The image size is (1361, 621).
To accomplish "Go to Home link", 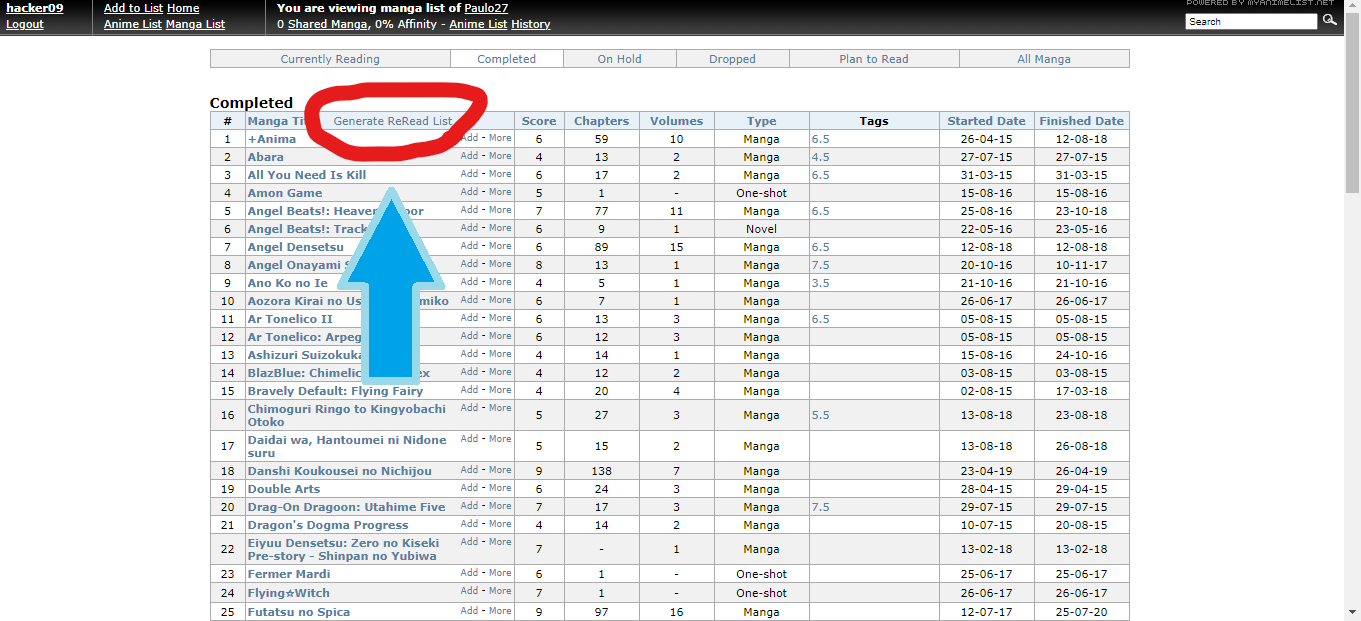I will pos(183,8).
